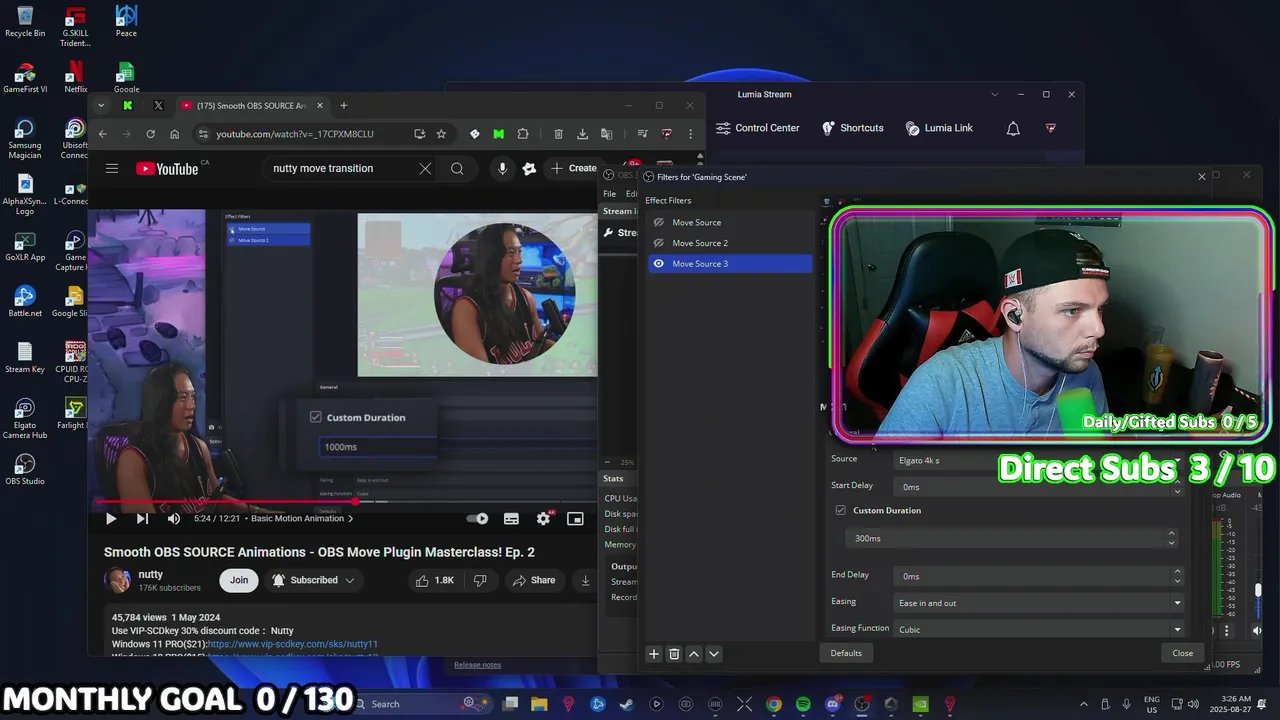The image size is (1280, 720).
Task: Open Lumia Stream notifications bell
Action: tap(1013, 128)
